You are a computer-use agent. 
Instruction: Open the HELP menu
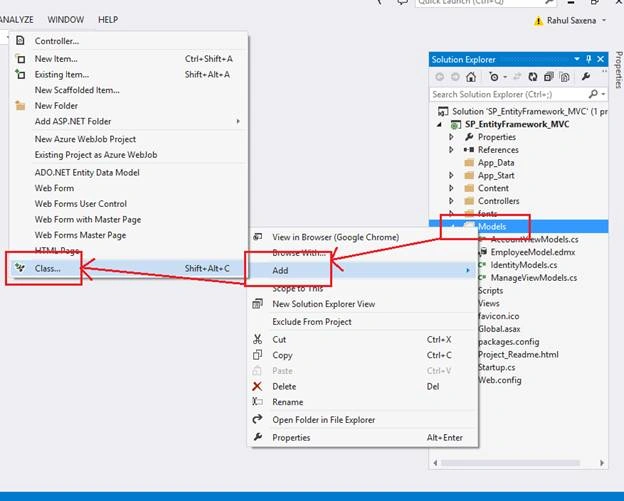coord(108,19)
